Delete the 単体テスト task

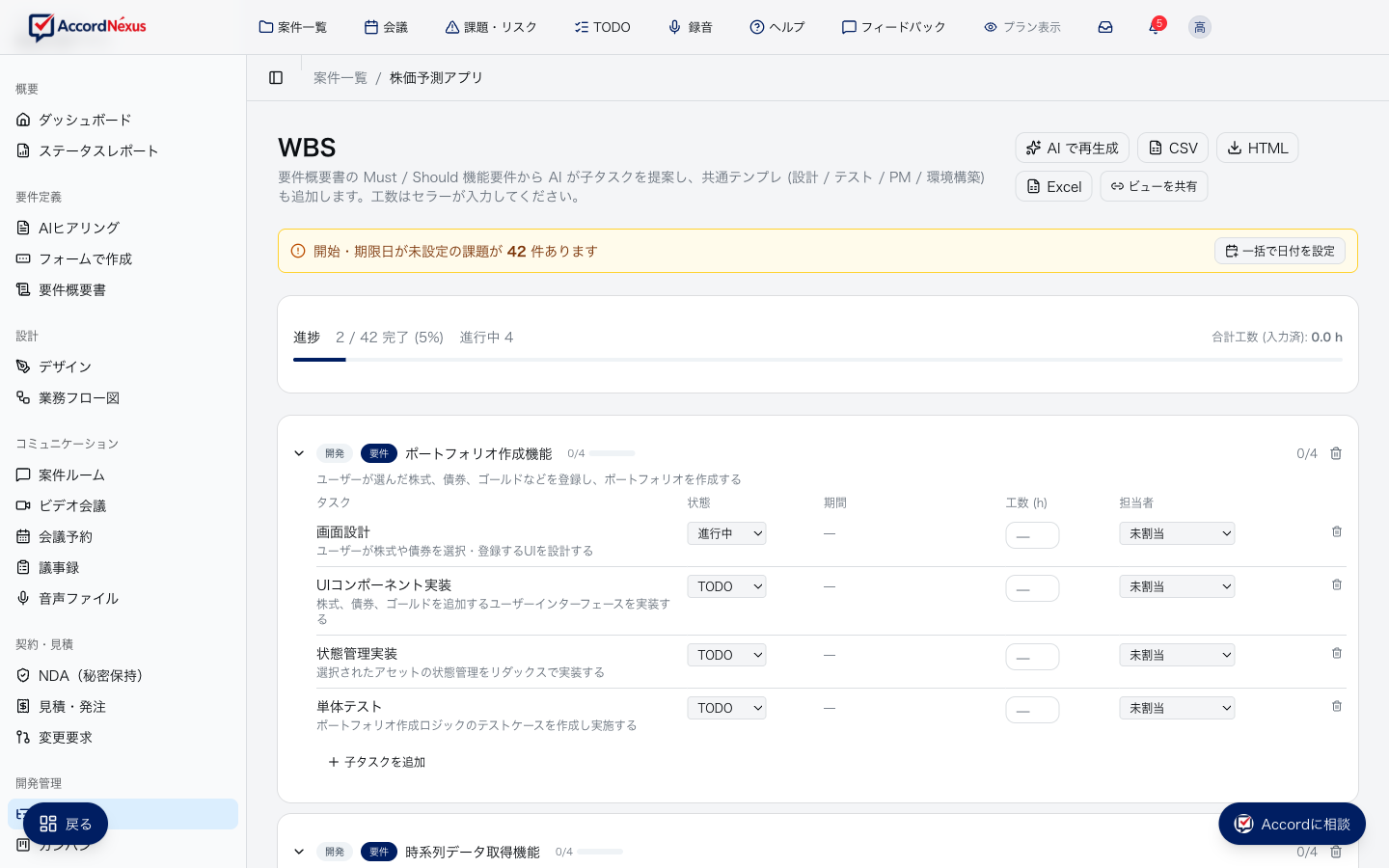(1337, 706)
